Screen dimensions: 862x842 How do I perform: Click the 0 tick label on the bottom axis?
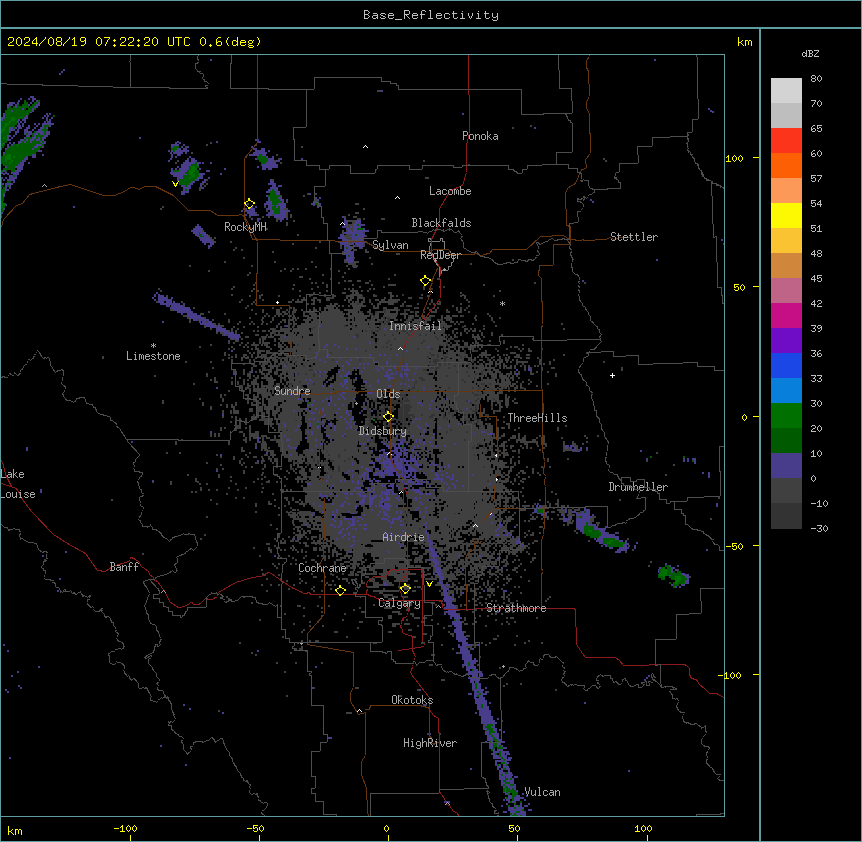pos(386,828)
